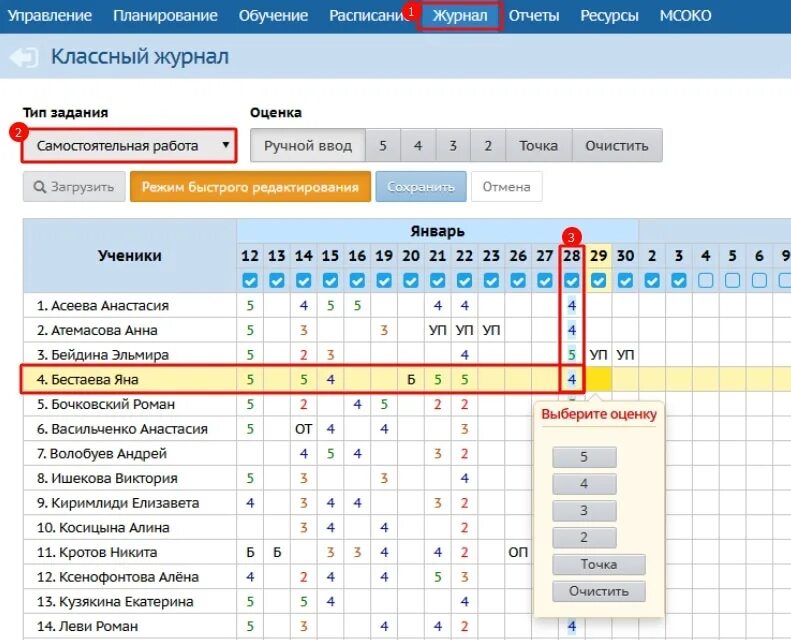Expand the Тип задания dropdown
The height and width of the screenshot is (640, 791).
[x=129, y=146]
